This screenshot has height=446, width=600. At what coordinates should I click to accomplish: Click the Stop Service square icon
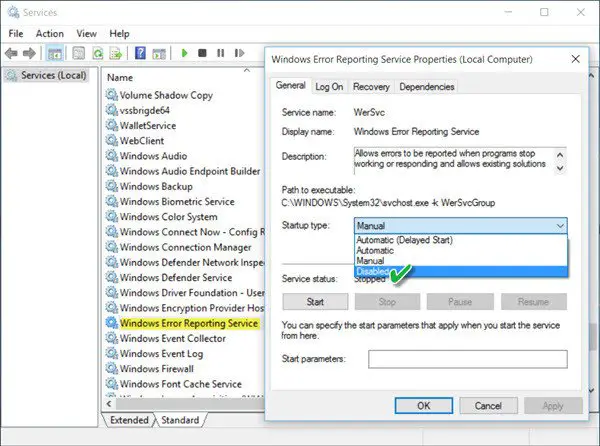202,53
